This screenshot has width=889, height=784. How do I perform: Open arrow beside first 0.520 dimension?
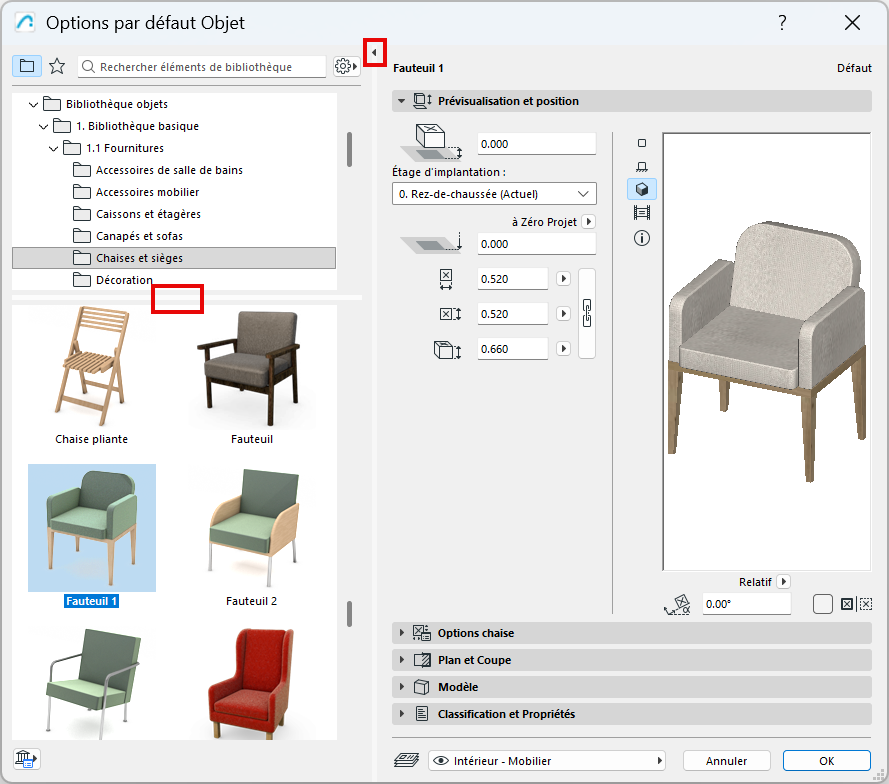coord(564,279)
